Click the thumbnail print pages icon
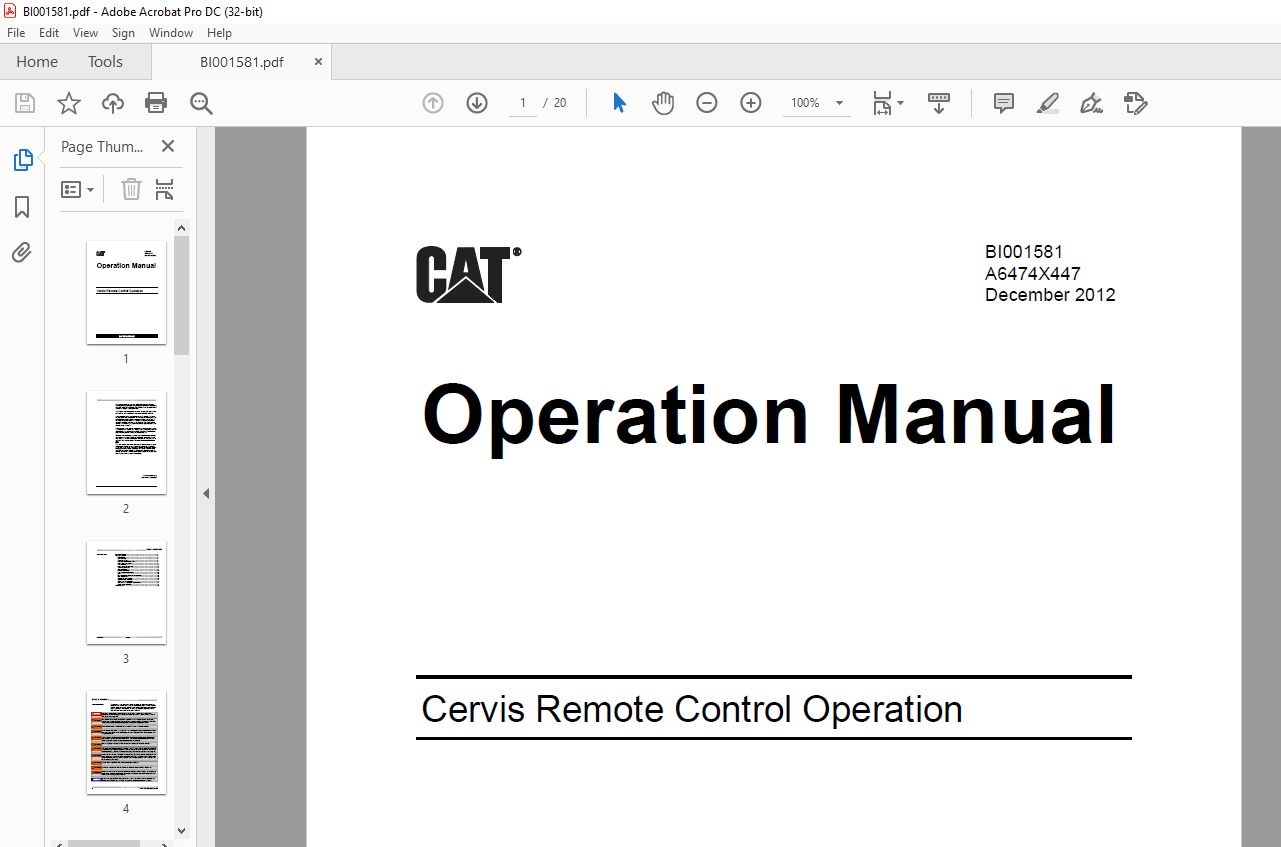The image size is (1281, 847). pos(165,189)
